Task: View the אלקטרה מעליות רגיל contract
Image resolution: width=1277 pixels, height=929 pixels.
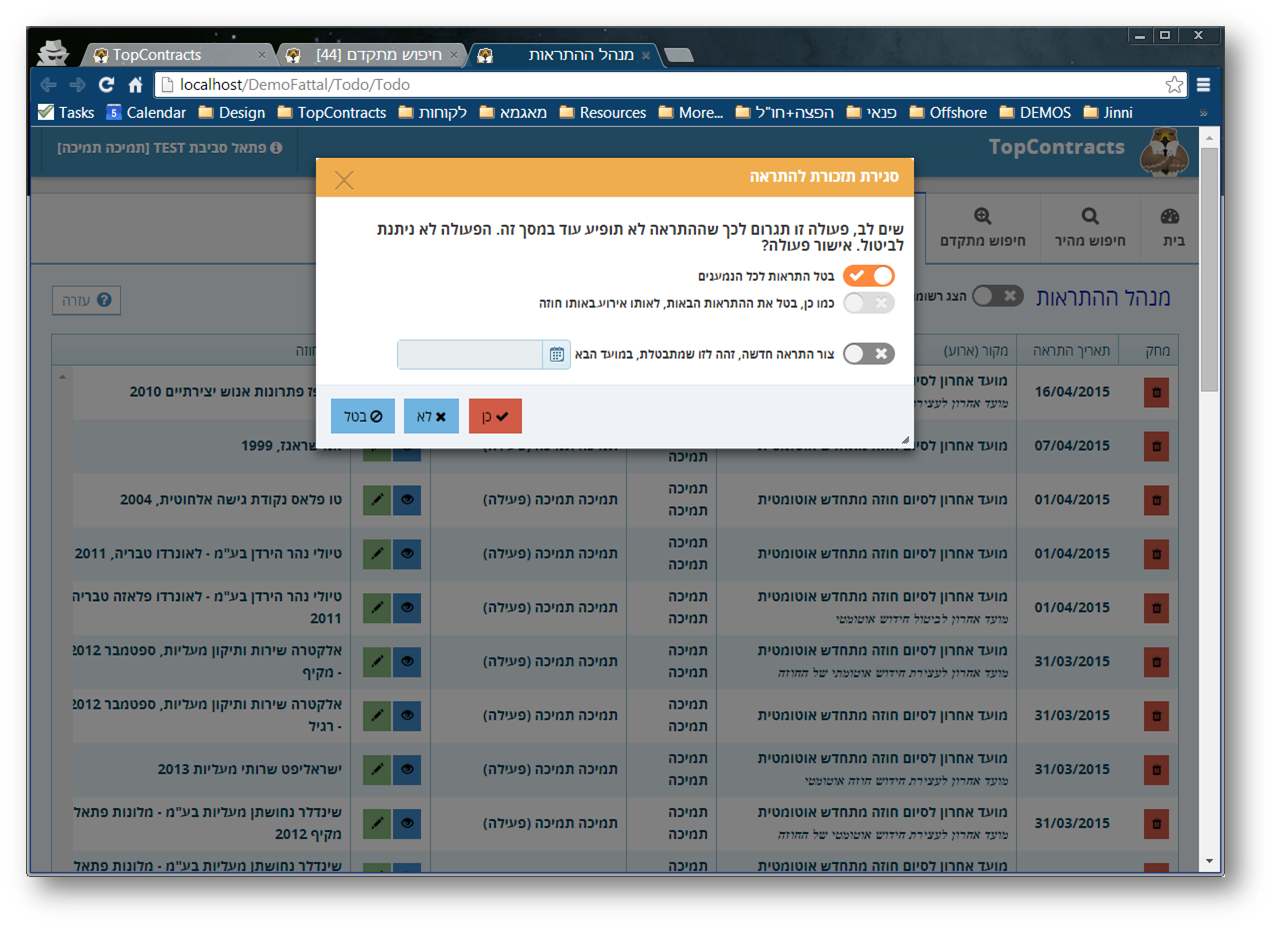Action: click(x=407, y=715)
